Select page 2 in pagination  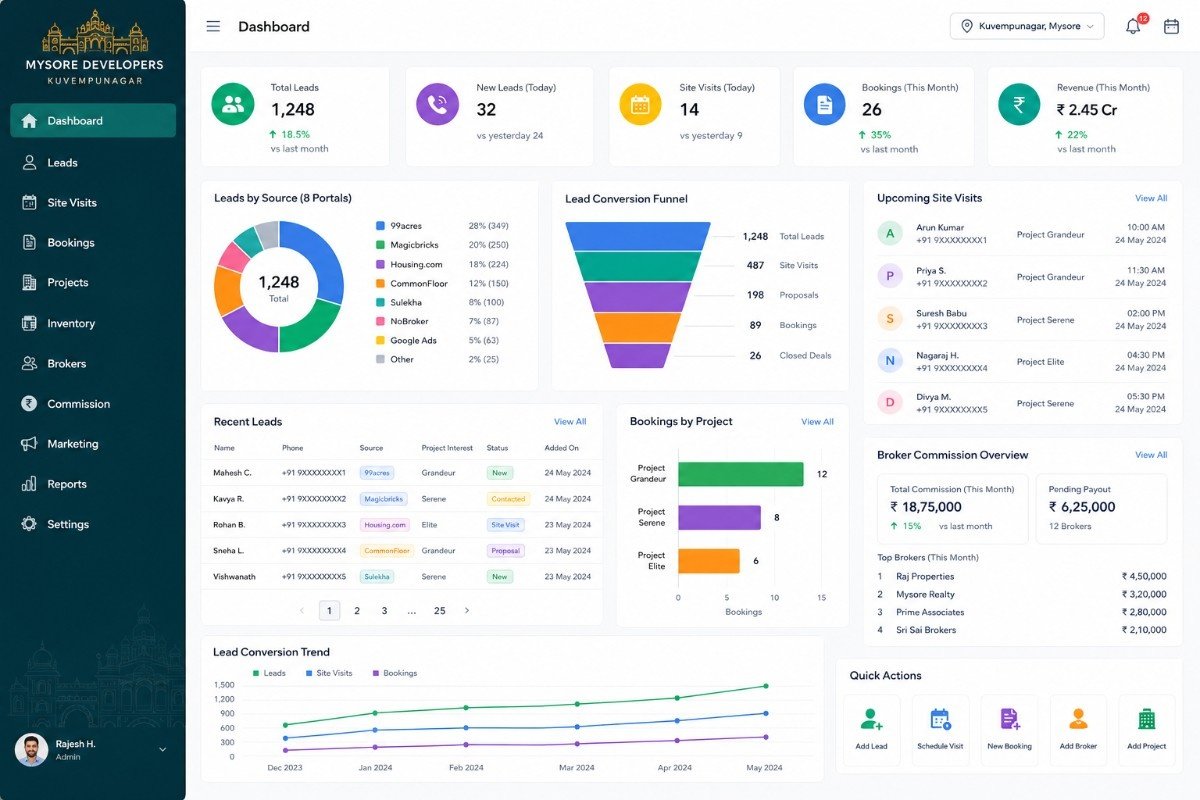point(357,610)
